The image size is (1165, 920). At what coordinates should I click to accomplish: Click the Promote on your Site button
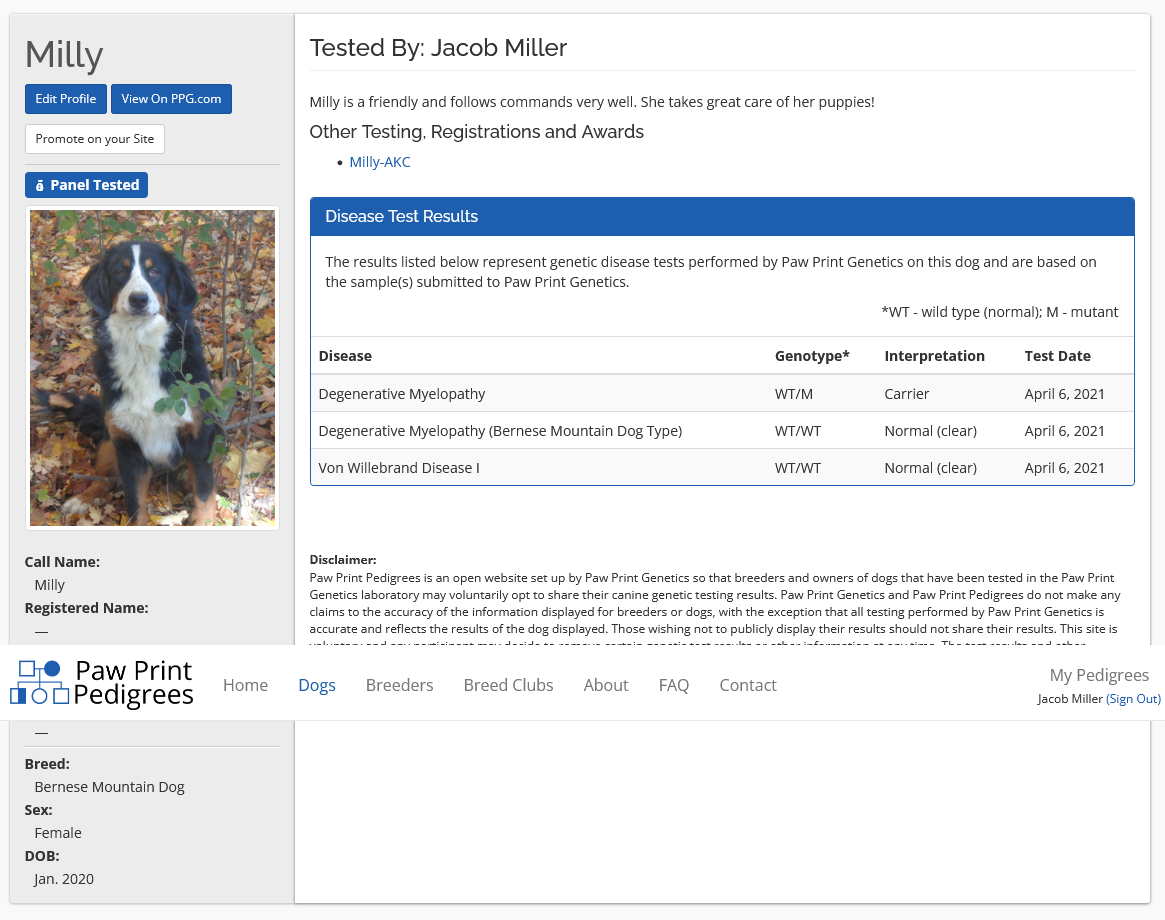pyautogui.click(x=95, y=139)
